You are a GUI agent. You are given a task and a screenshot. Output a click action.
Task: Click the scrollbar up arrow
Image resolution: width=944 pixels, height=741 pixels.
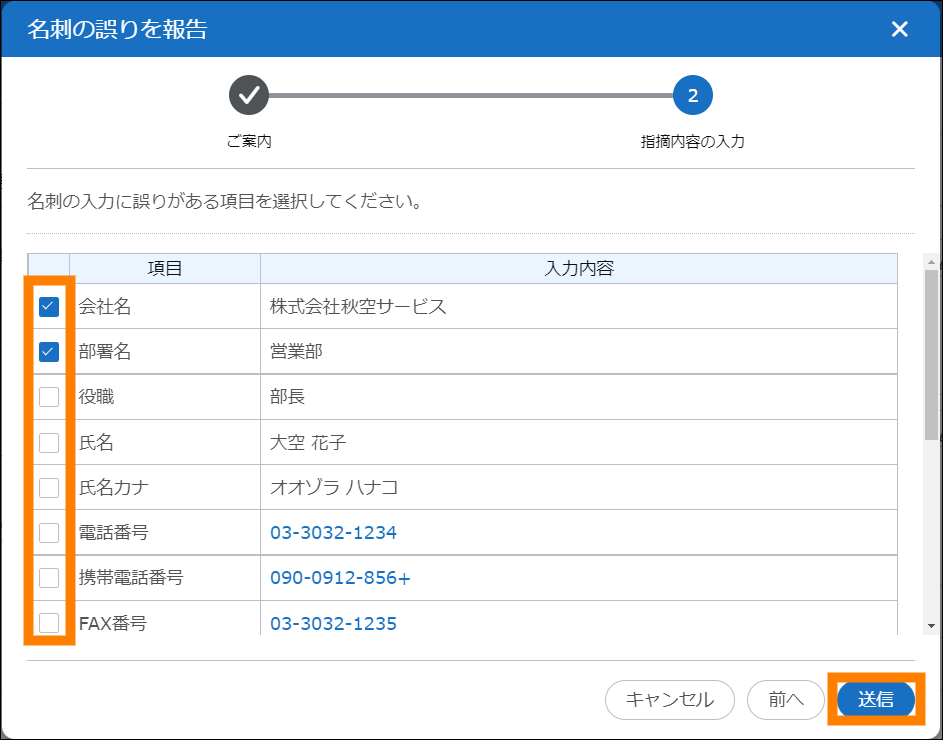[931, 262]
